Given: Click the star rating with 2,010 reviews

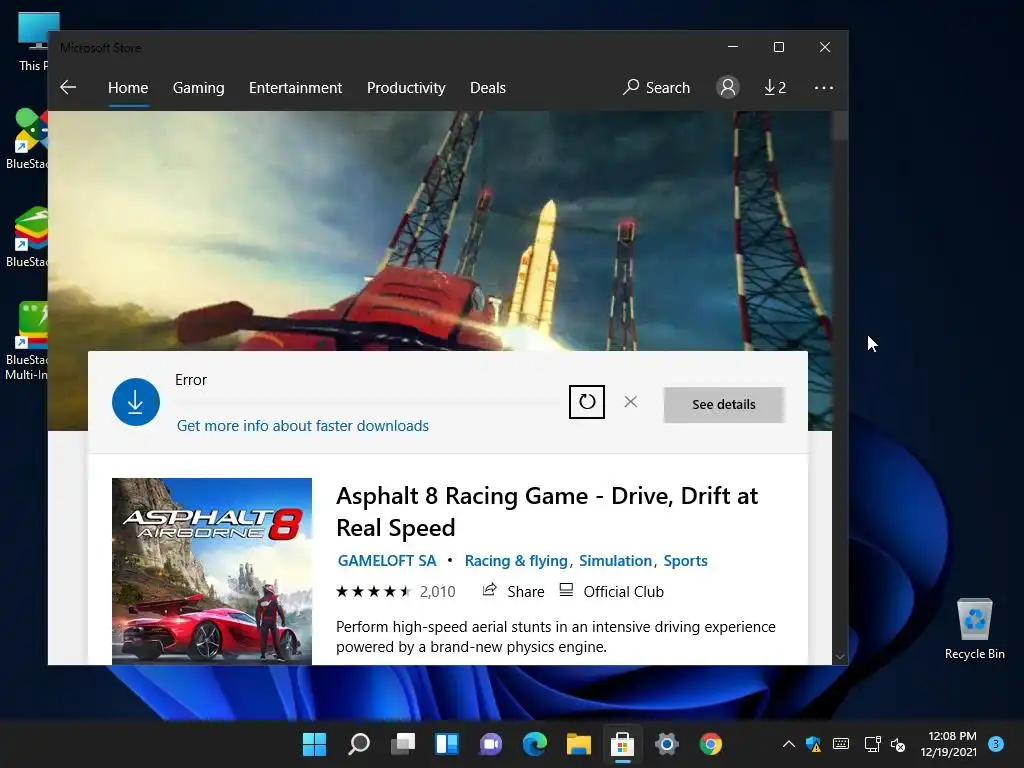Looking at the screenshot, I should pos(396,592).
